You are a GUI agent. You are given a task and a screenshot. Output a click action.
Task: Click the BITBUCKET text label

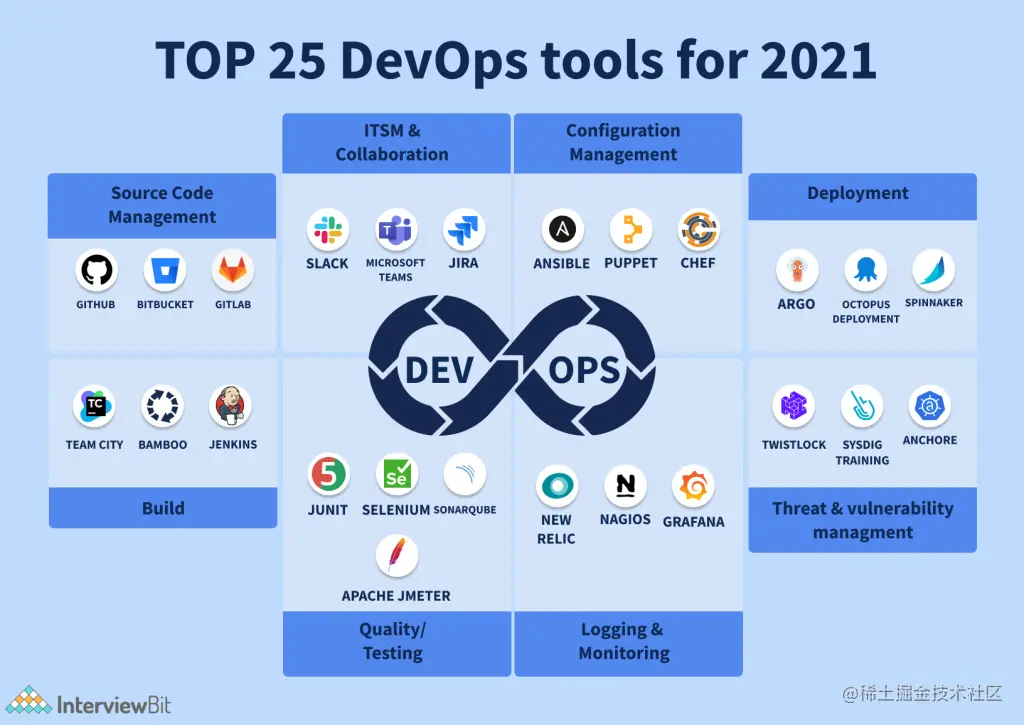point(165,304)
